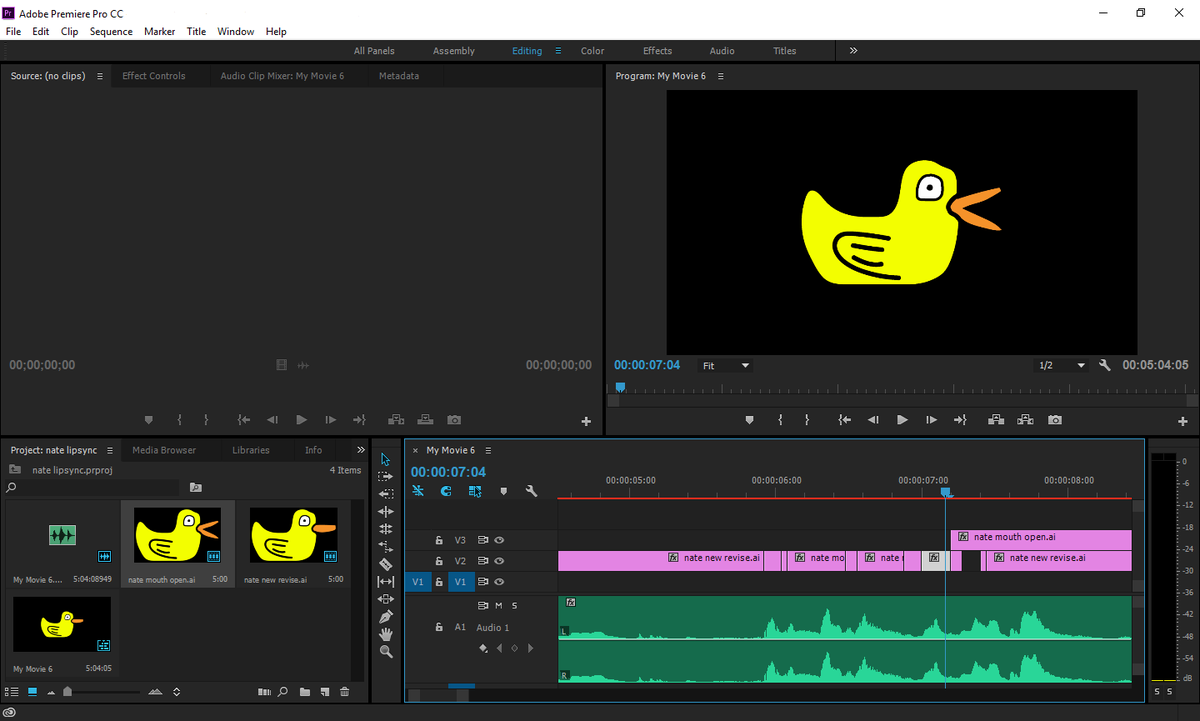This screenshot has width=1200, height=721.
Task: Activate the Slide tool
Action: (386, 599)
